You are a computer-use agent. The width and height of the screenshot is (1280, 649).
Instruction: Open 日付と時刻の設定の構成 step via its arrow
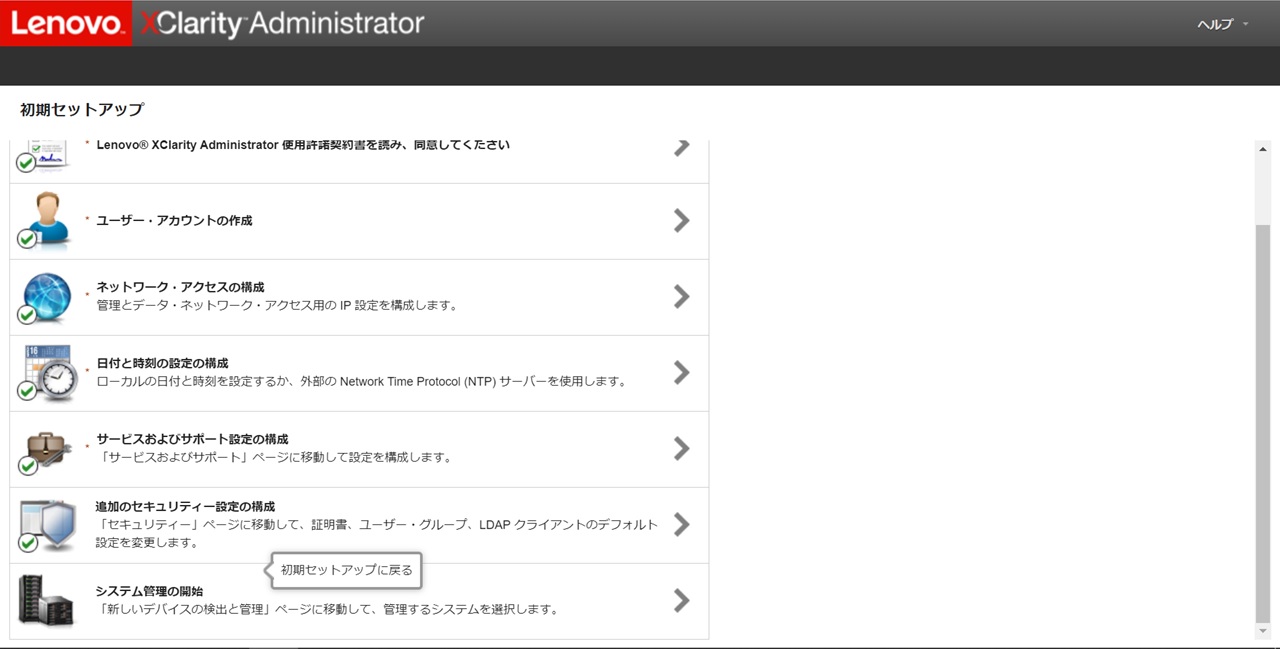682,372
